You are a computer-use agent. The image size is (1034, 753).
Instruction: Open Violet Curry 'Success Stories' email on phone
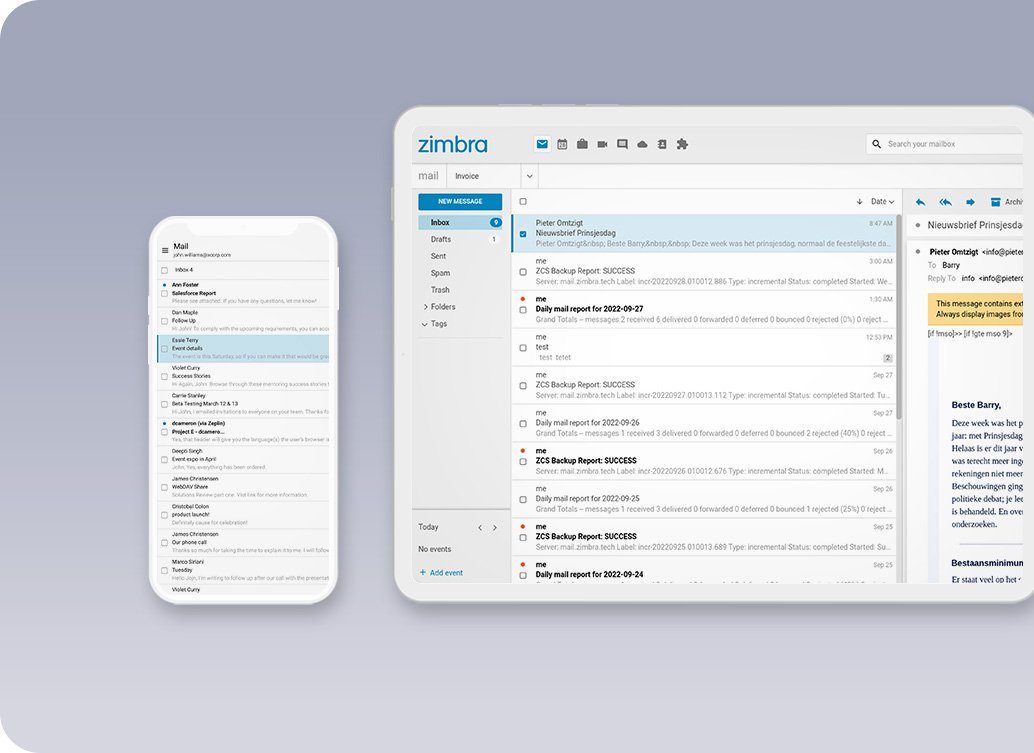pos(243,376)
